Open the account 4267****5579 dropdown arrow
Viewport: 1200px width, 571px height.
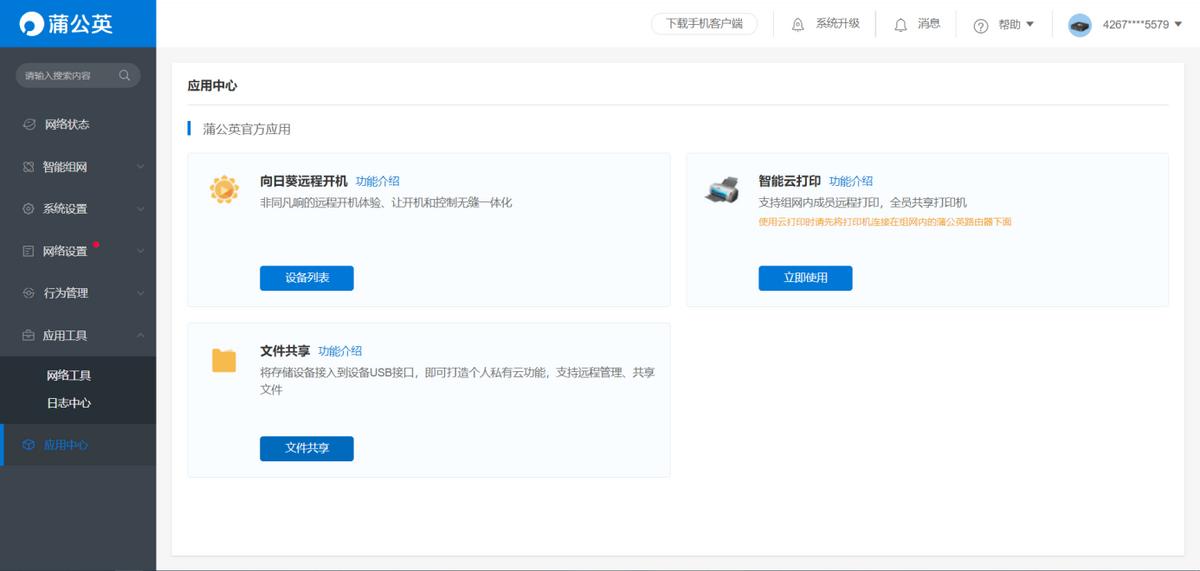click(1179, 24)
